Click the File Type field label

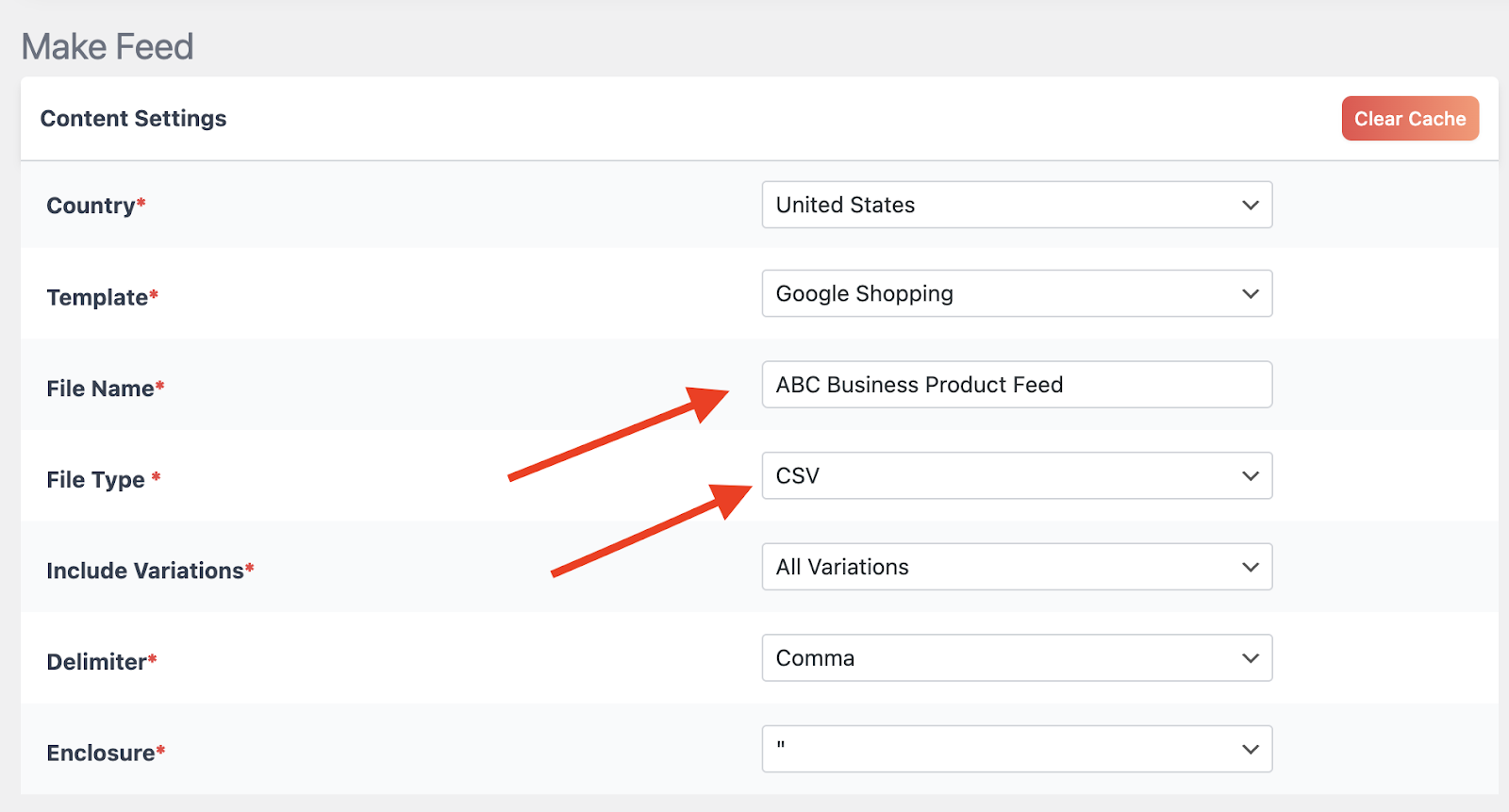click(104, 479)
